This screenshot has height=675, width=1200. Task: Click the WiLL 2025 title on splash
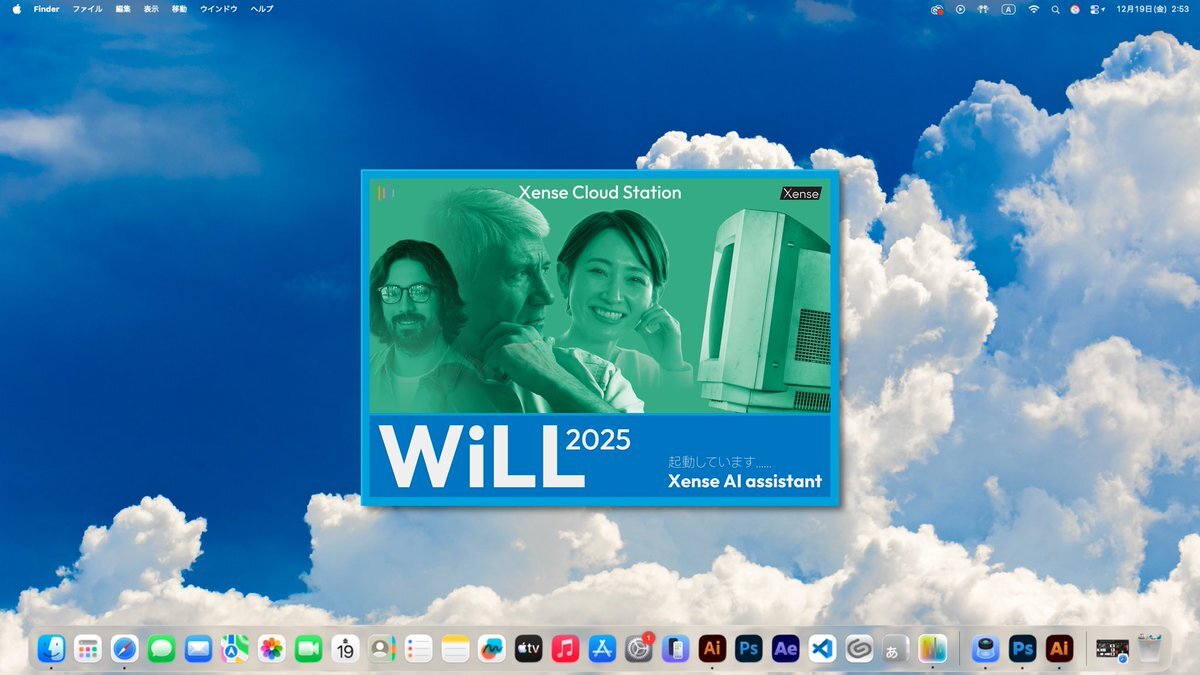point(505,458)
